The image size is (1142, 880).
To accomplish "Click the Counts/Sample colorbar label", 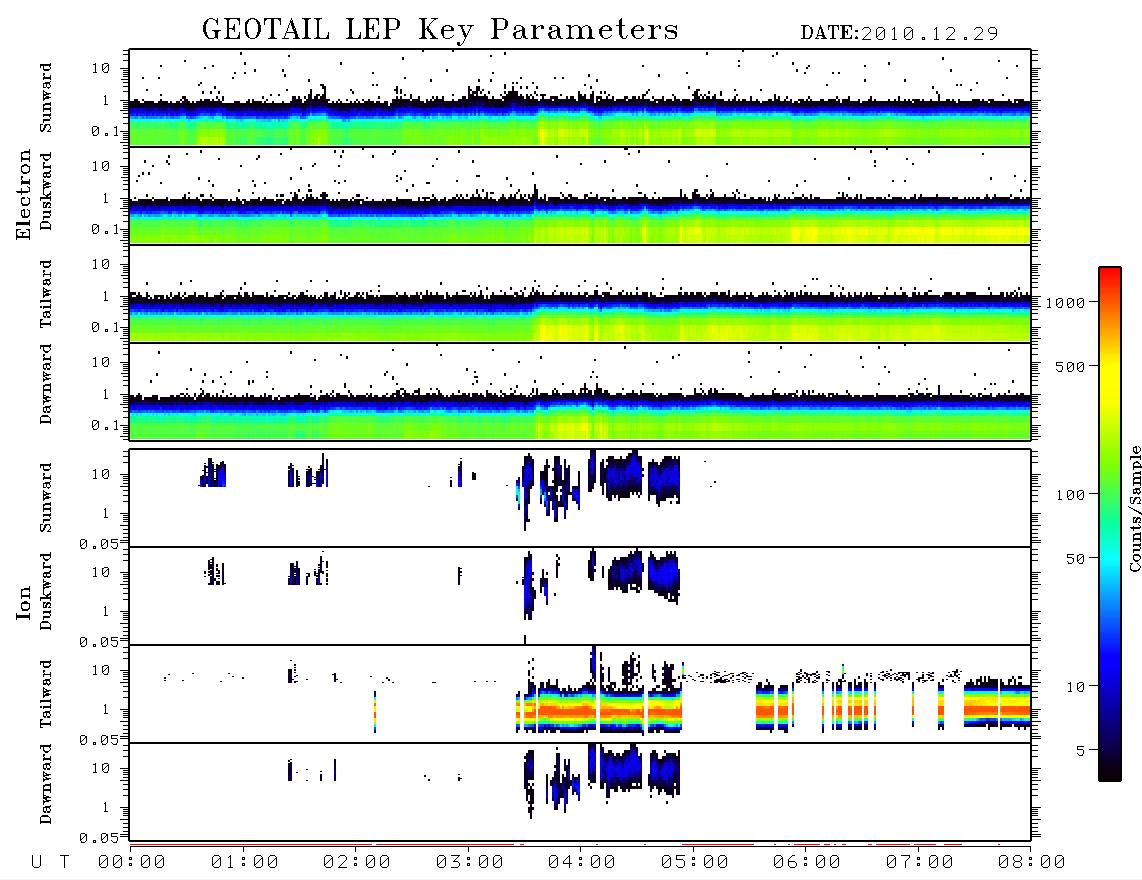I will [1134, 508].
